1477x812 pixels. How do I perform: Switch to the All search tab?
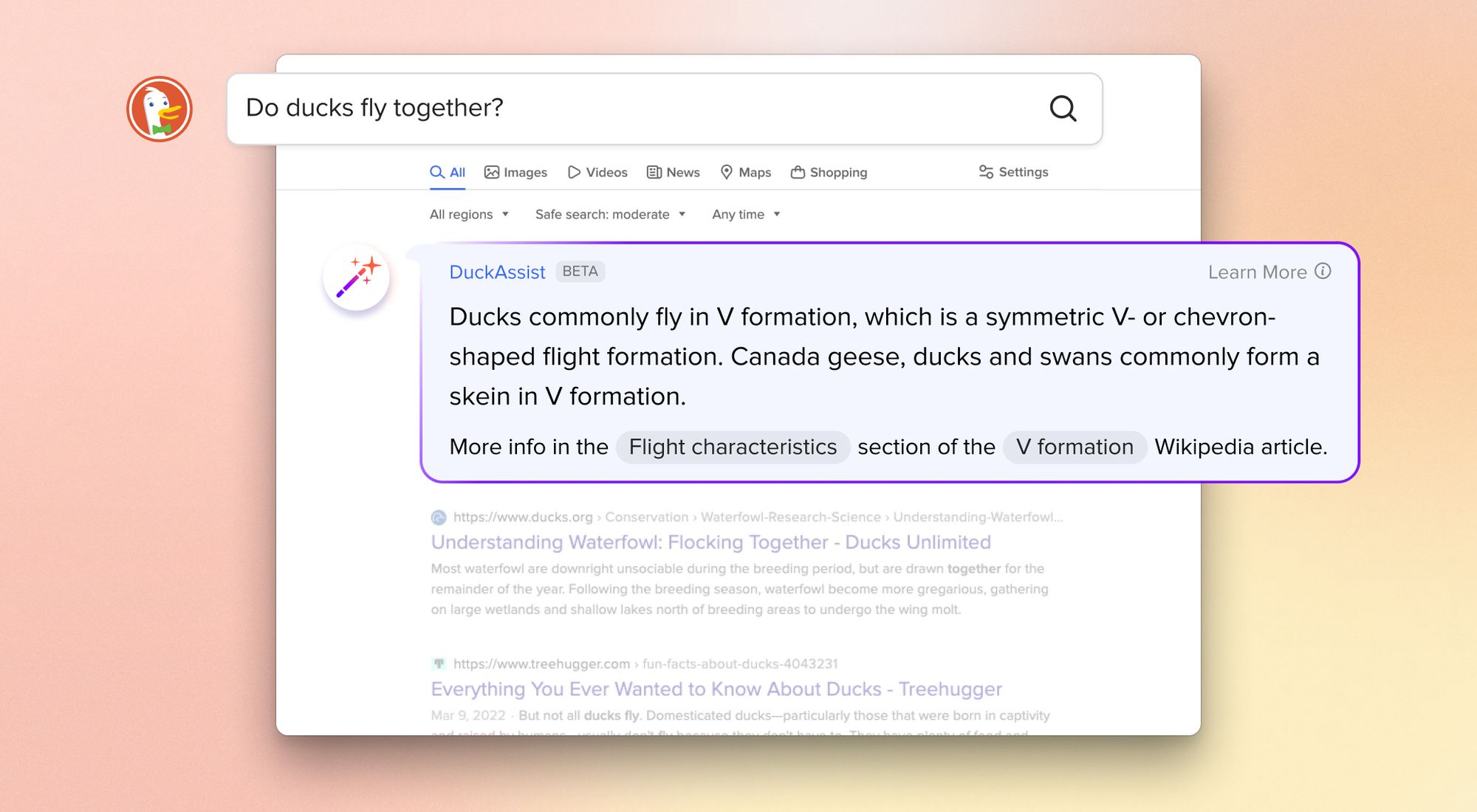pyautogui.click(x=448, y=171)
